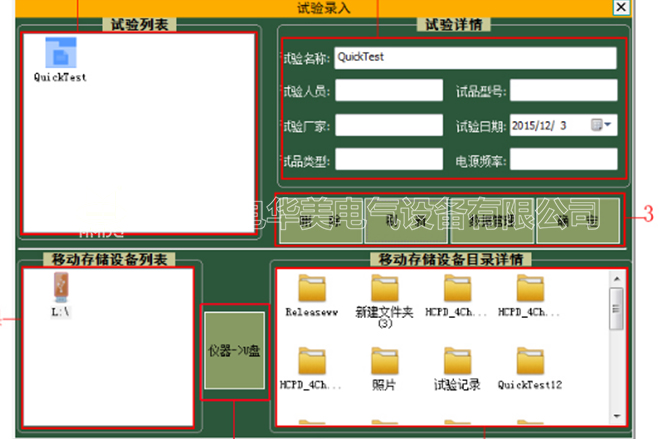Open the first HCPD_4Ch... folder in top row
662x439 pixels.
coord(457,288)
